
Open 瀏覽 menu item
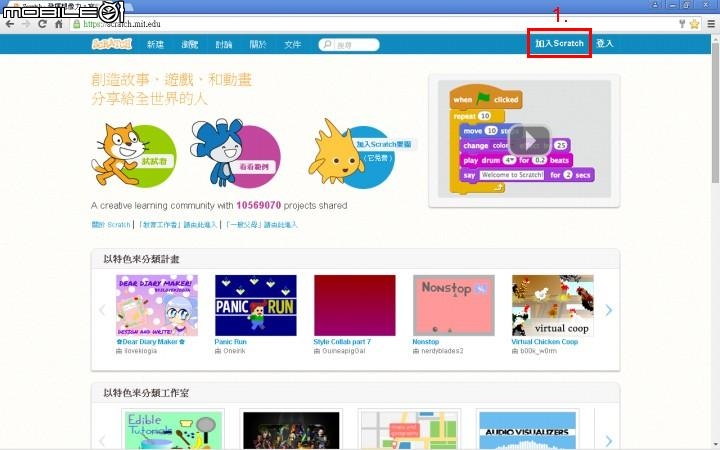pyautogui.click(x=190, y=45)
